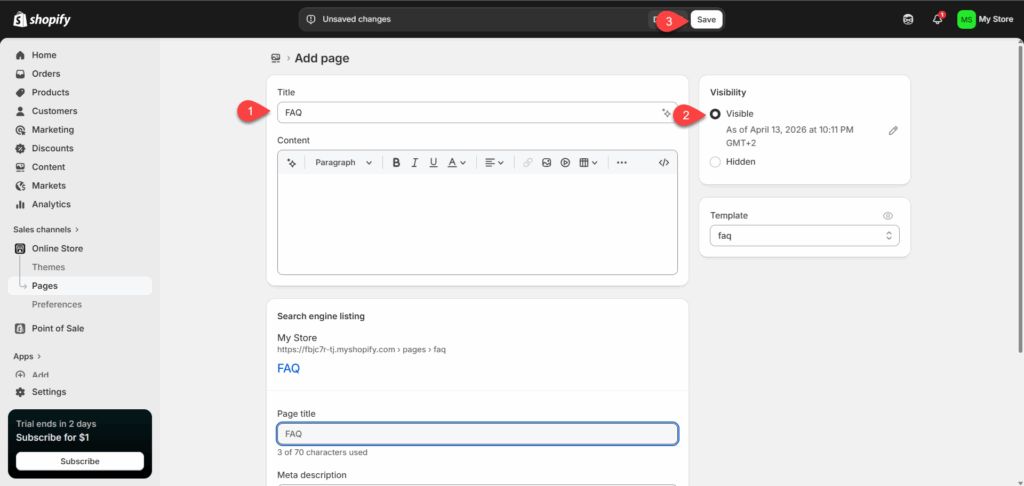Click the Save button
Image resolution: width=1024 pixels, height=486 pixels.
click(706, 19)
